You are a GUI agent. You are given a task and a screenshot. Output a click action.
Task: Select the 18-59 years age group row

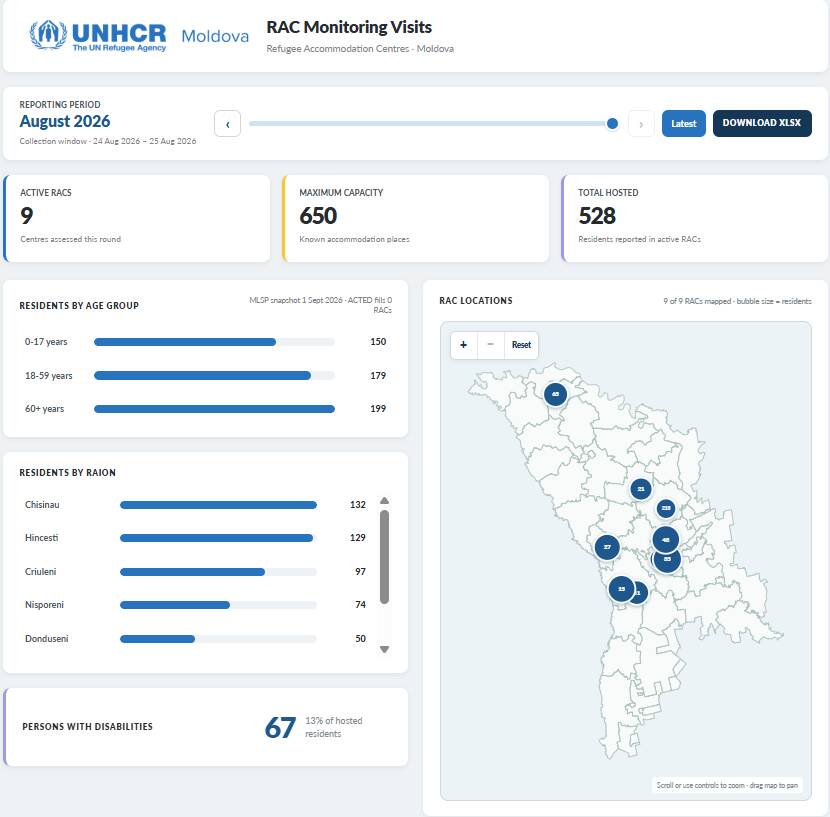205,376
